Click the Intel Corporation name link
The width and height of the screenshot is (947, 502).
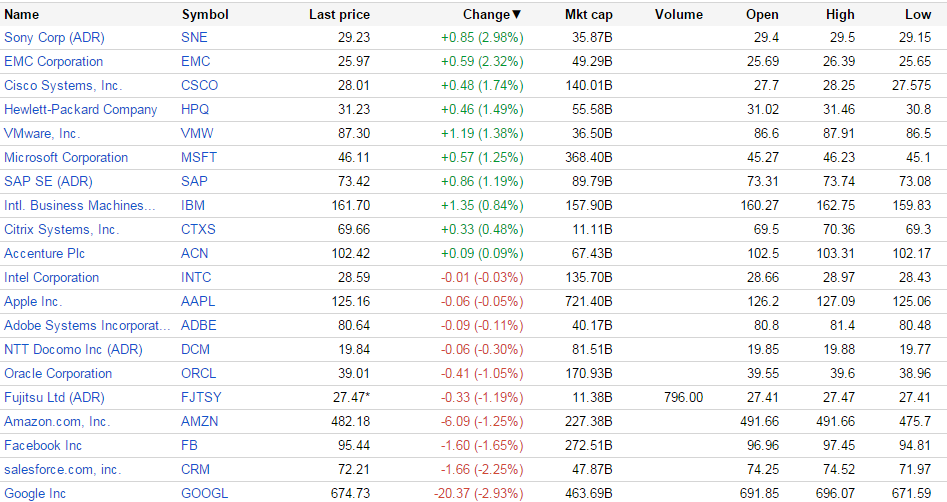pyautogui.click(x=51, y=277)
